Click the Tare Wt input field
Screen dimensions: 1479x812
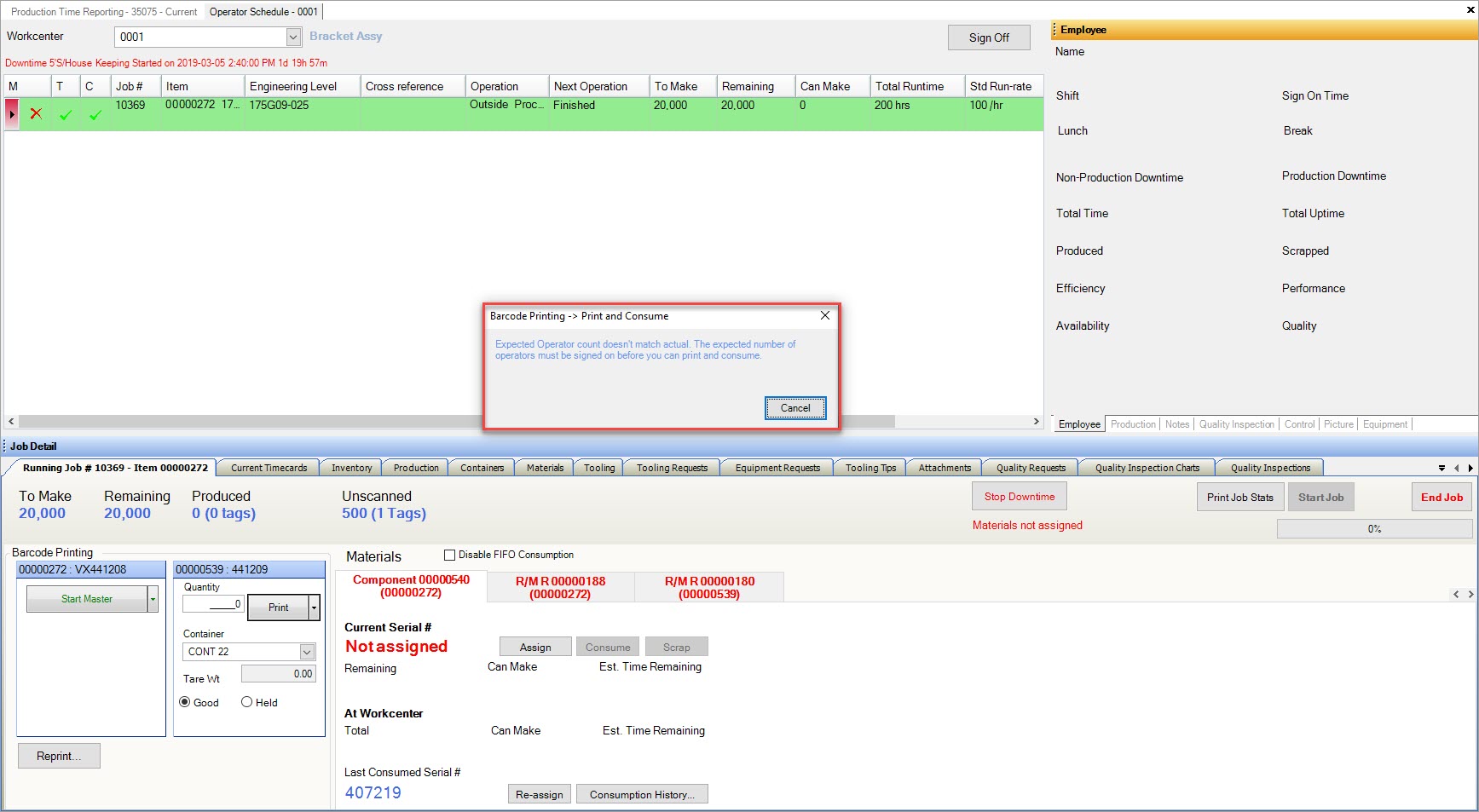[279, 674]
